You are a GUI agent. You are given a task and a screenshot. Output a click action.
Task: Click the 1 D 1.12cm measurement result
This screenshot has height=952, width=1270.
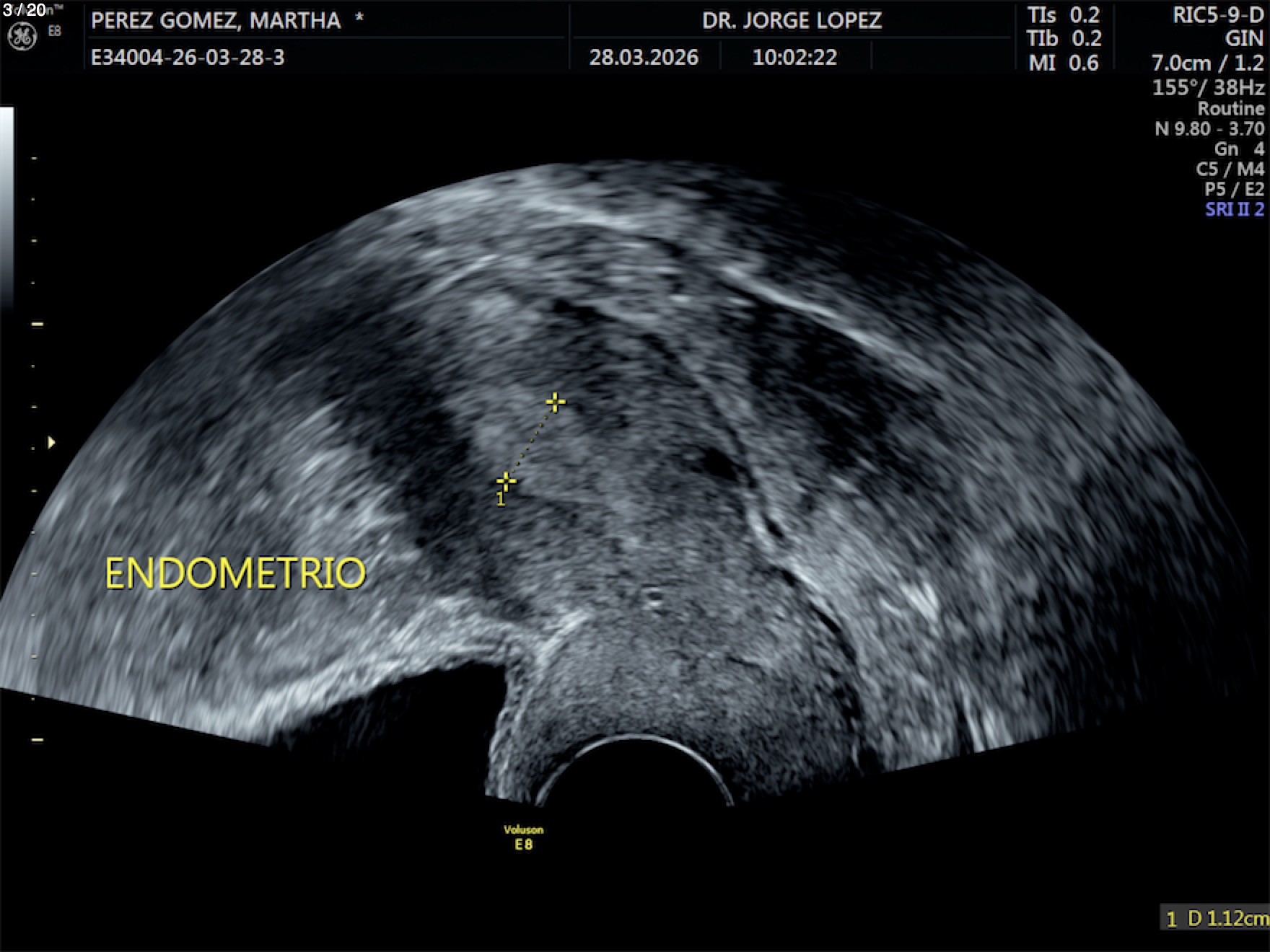pyautogui.click(x=1216, y=918)
